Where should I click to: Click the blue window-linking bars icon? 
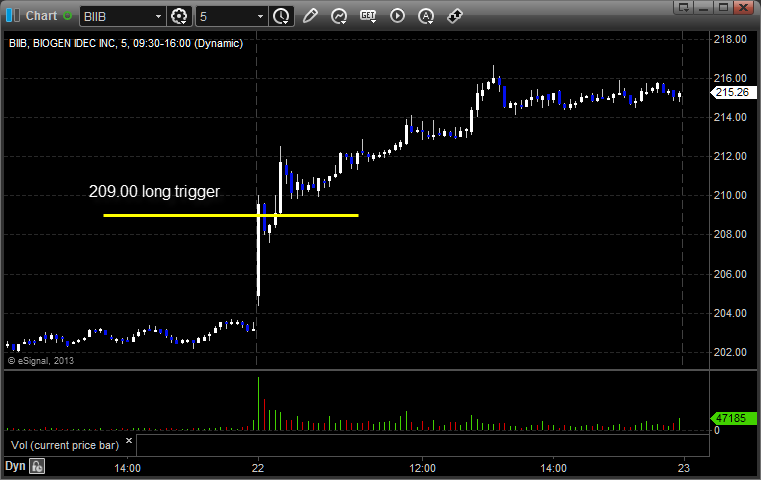tap(13, 16)
